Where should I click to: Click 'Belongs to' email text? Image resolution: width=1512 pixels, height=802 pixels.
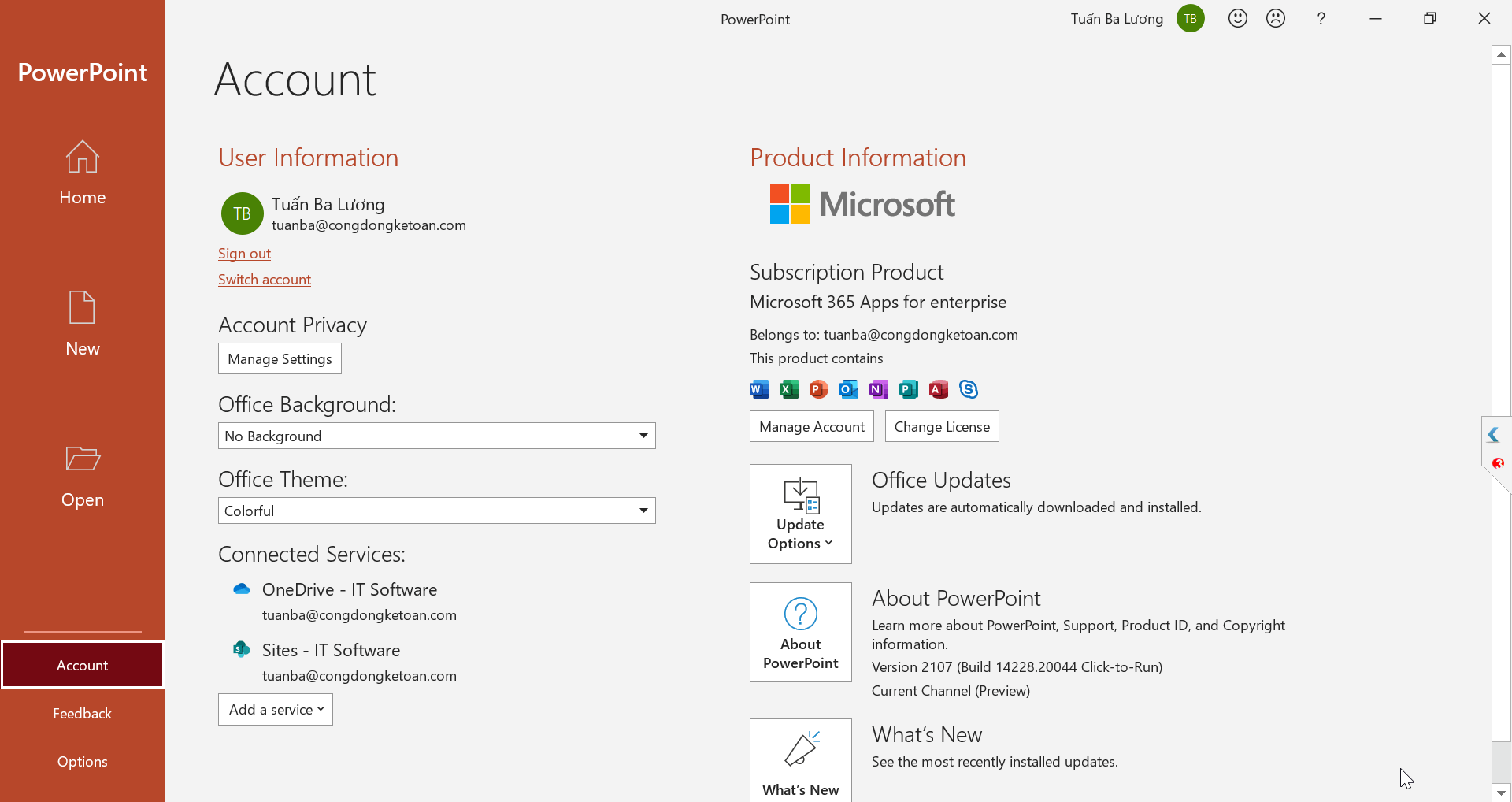point(884,335)
